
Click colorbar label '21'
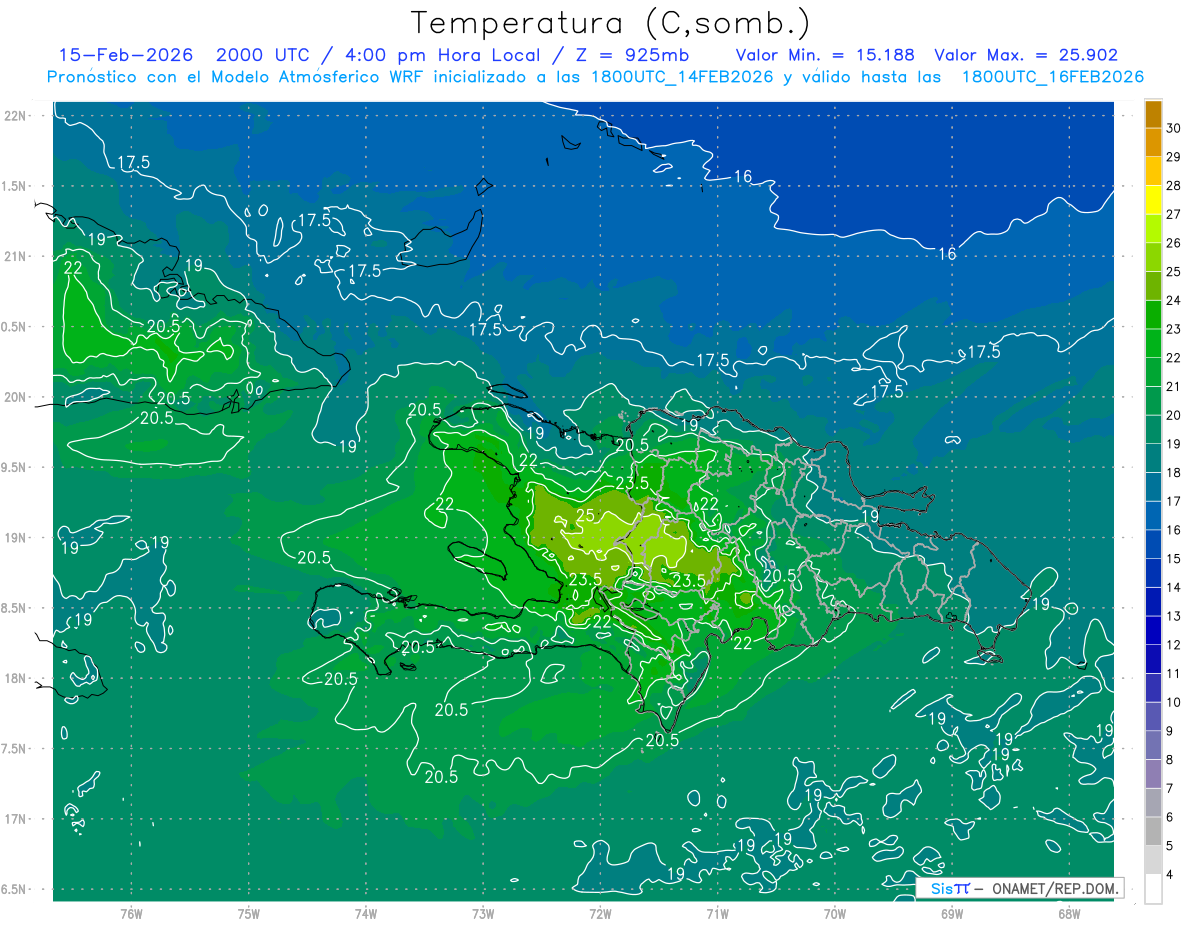(x=1173, y=386)
